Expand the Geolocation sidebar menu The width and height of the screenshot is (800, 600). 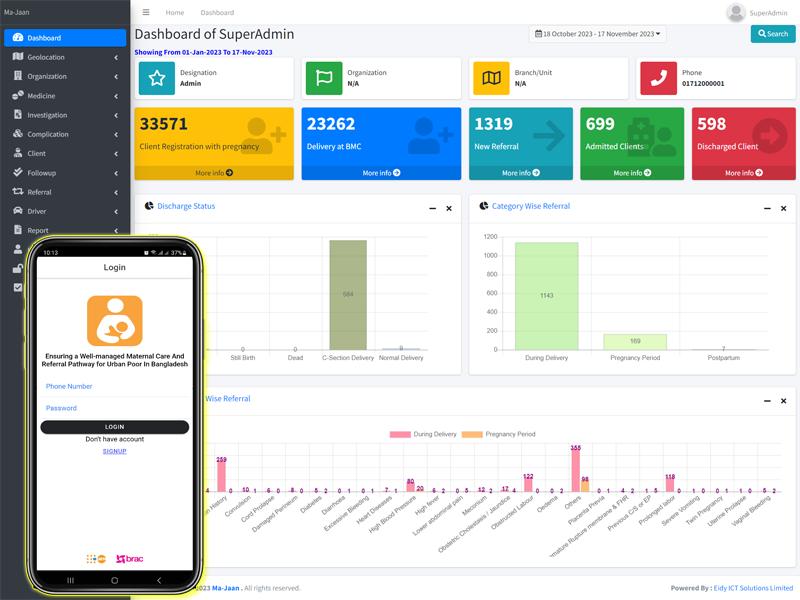tap(65, 57)
